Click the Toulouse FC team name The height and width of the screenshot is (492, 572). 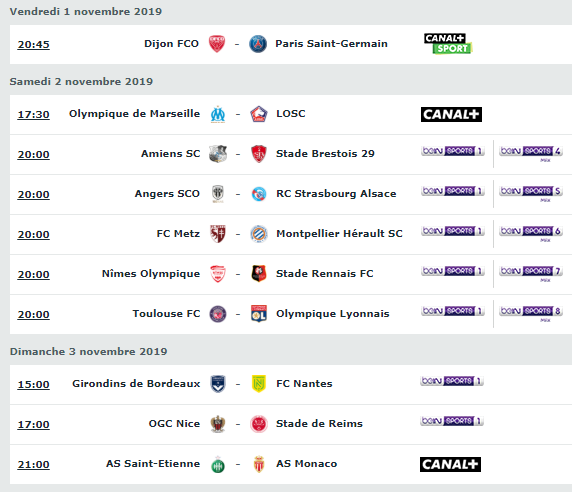(x=166, y=314)
